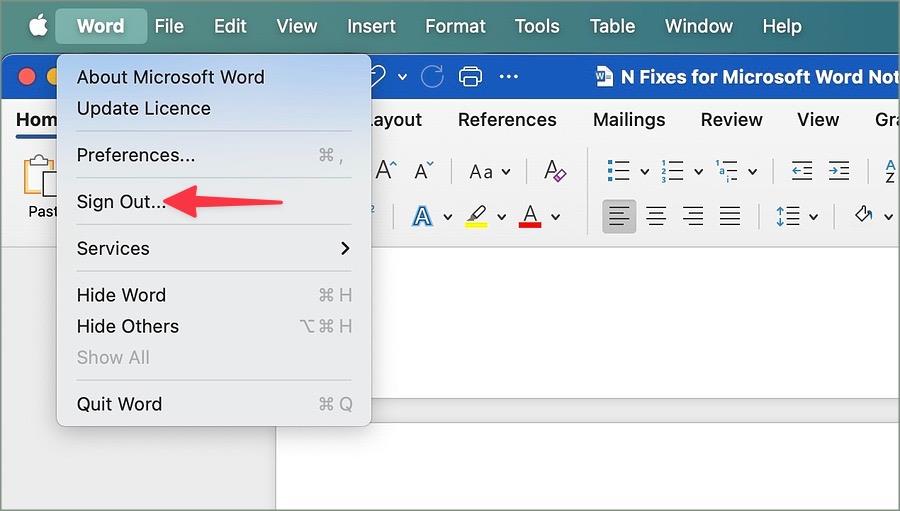
Task: Open the more options ellipsis in title bar
Action: tap(509, 76)
